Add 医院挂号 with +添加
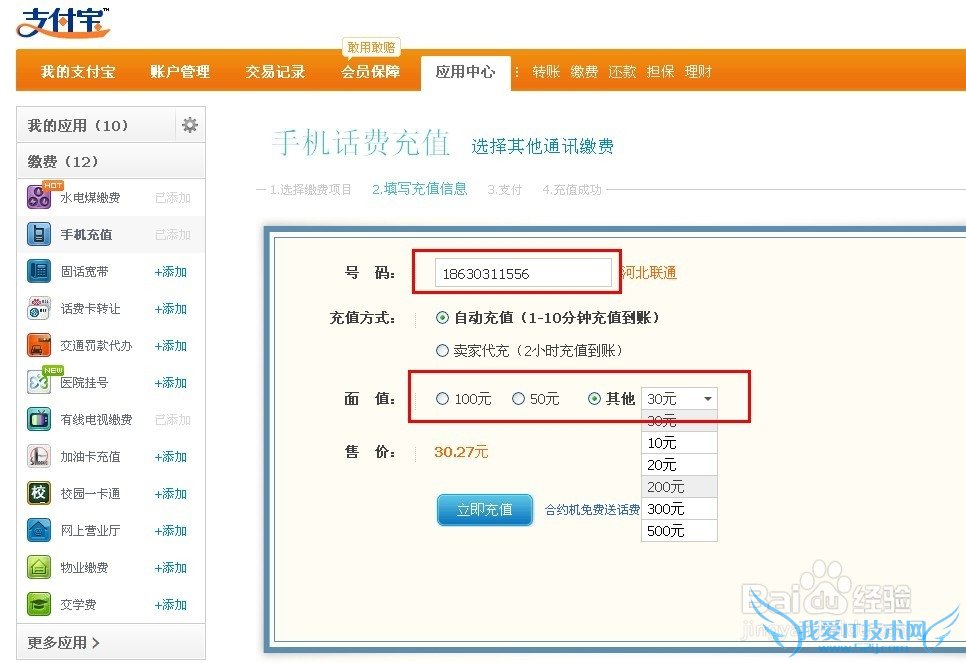The image size is (966, 663). (x=171, y=383)
